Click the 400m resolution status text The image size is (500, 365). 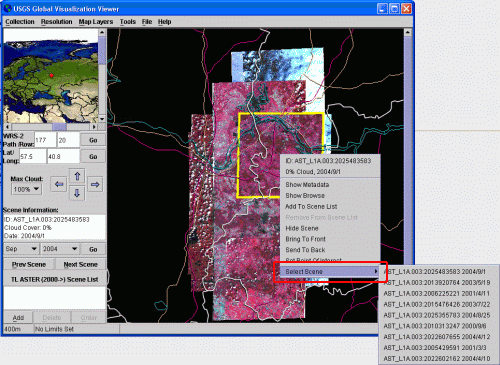[x=13, y=329]
